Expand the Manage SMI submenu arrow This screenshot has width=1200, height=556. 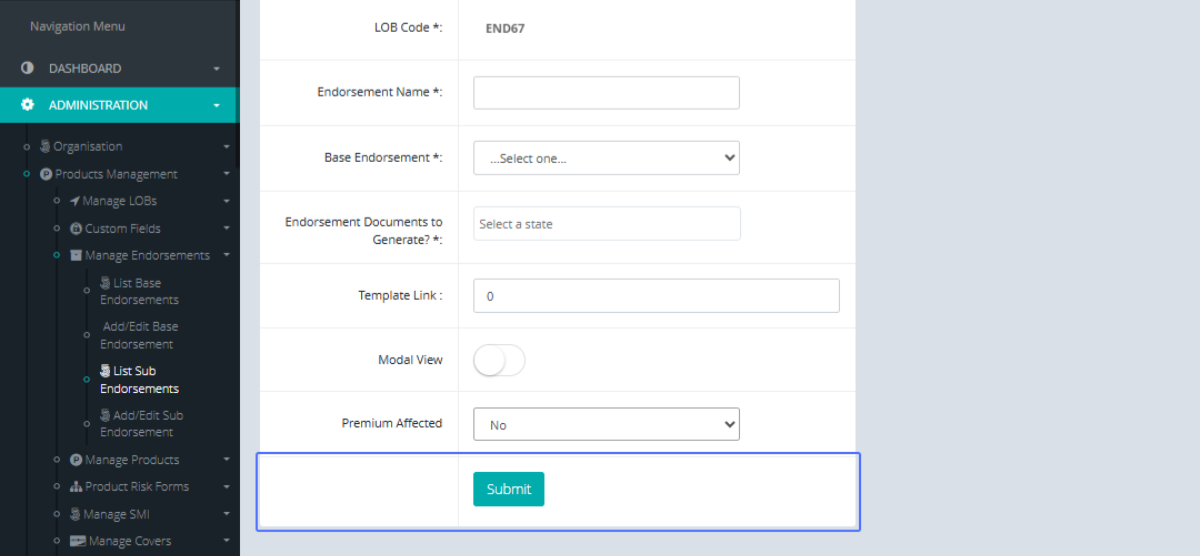coord(227,515)
